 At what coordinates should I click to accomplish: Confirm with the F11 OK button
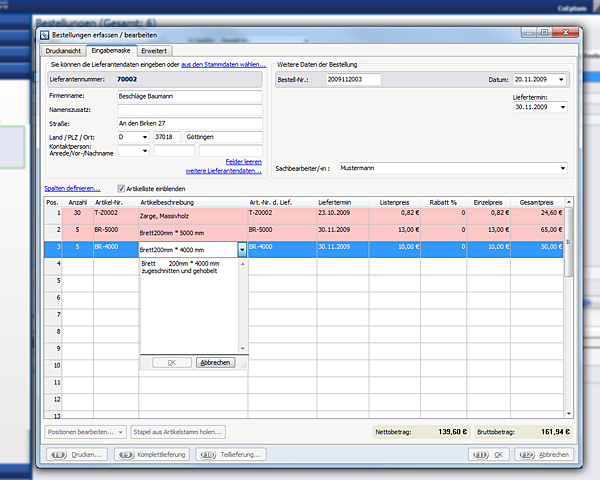pos(489,455)
